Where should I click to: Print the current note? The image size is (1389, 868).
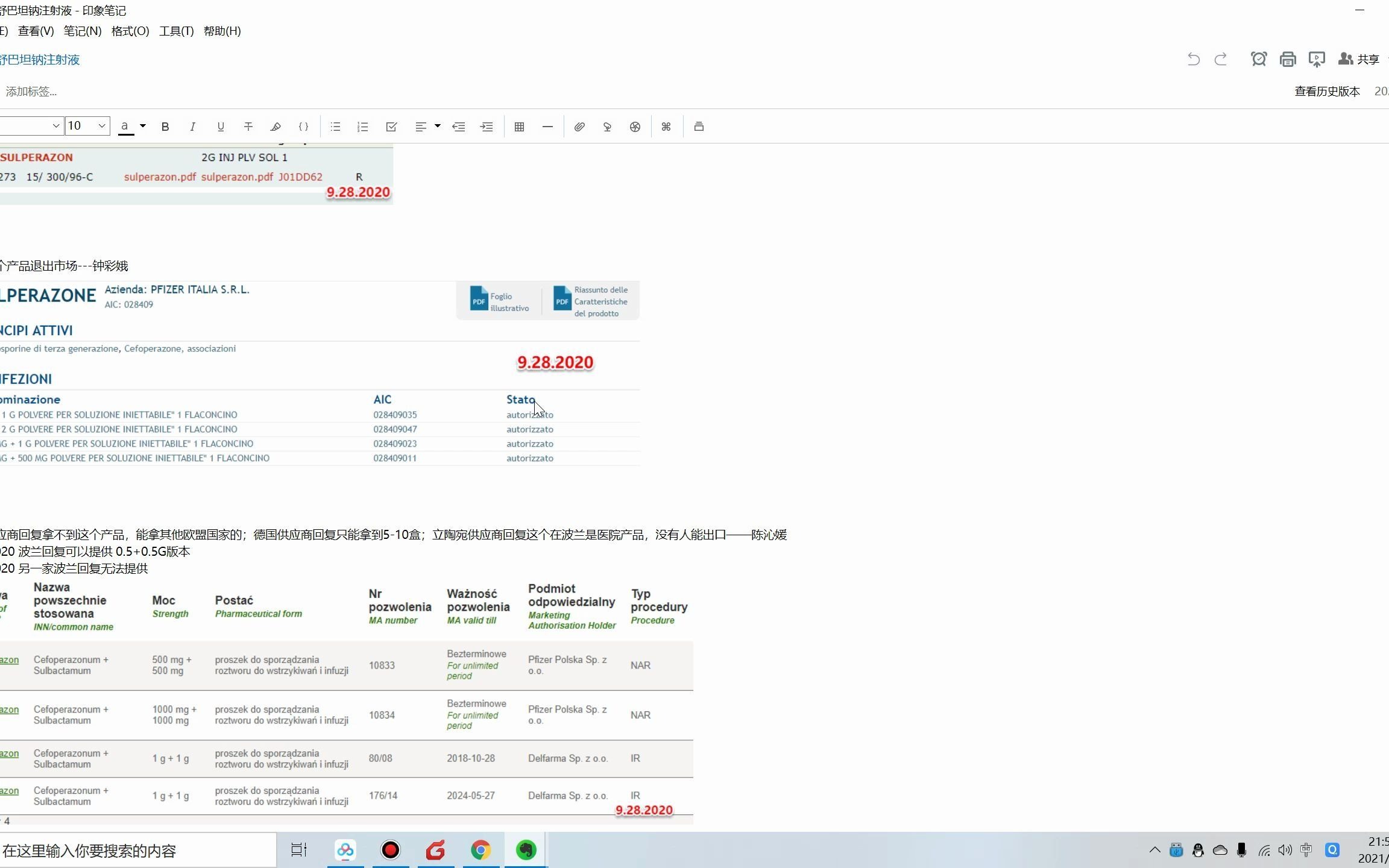[x=1288, y=59]
